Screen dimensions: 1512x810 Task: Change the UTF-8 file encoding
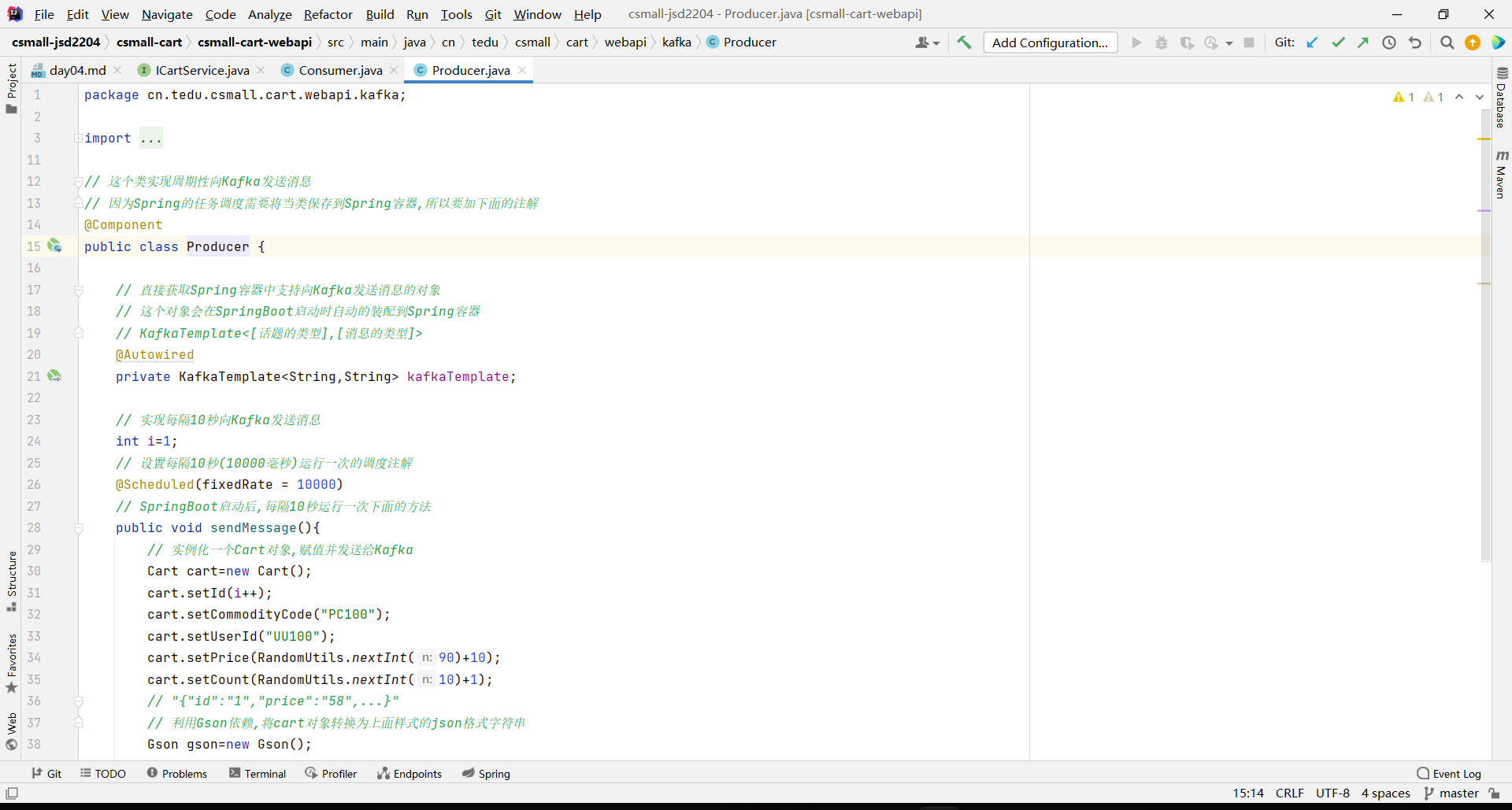coord(1332,793)
